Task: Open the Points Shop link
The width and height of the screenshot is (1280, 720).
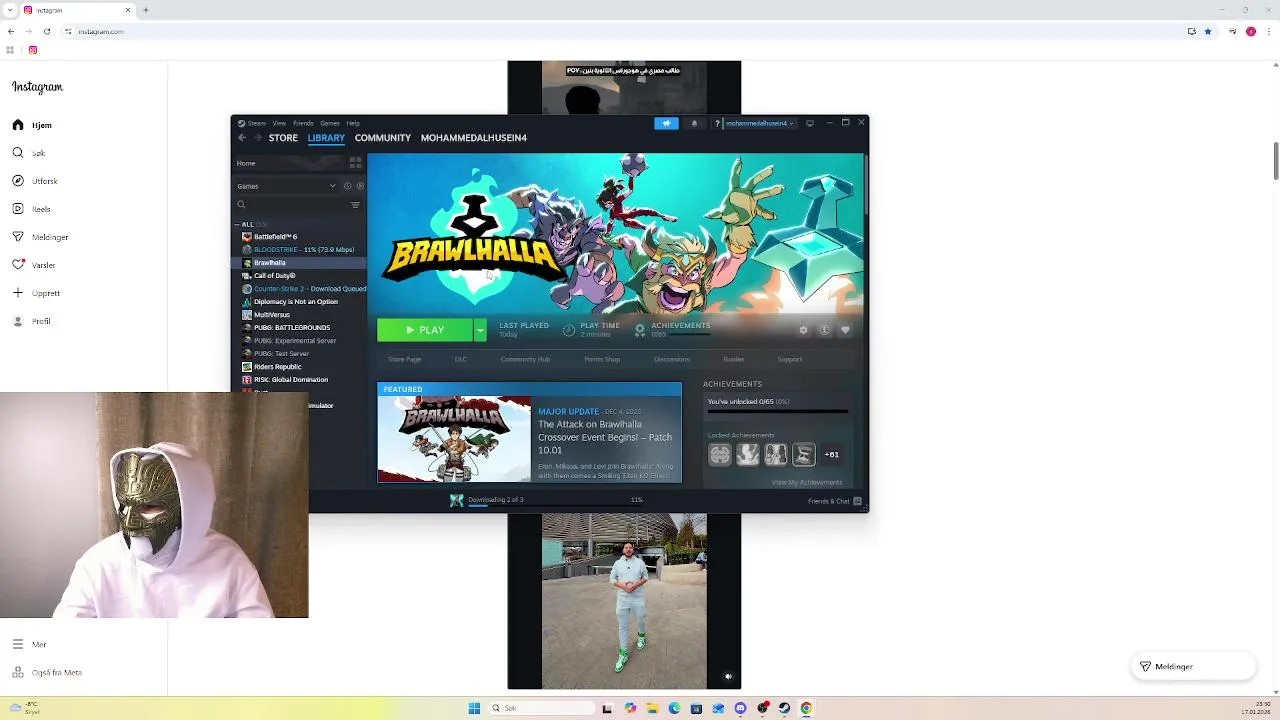Action: pos(602,359)
